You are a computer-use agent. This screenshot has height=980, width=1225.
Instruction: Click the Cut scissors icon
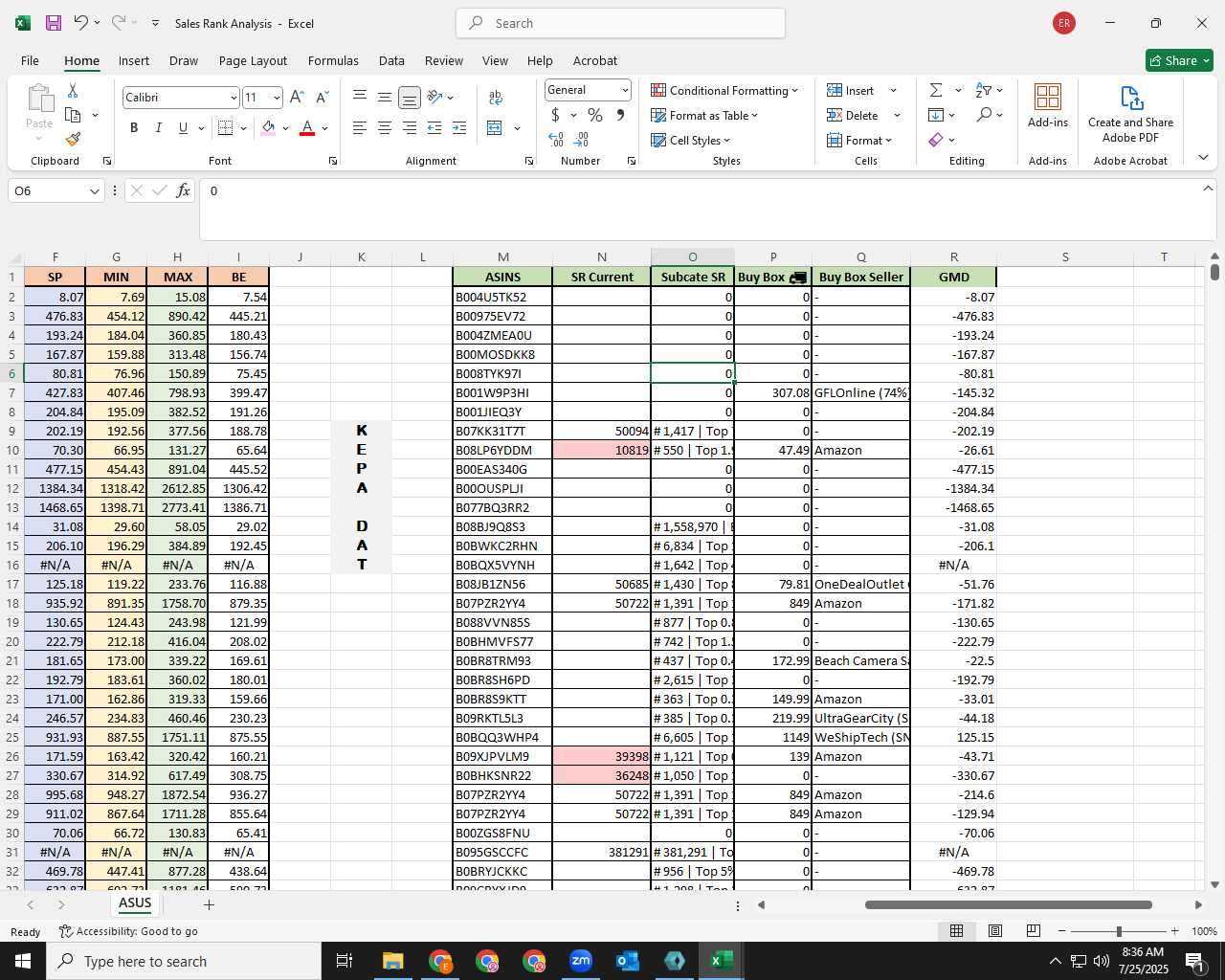(73, 91)
